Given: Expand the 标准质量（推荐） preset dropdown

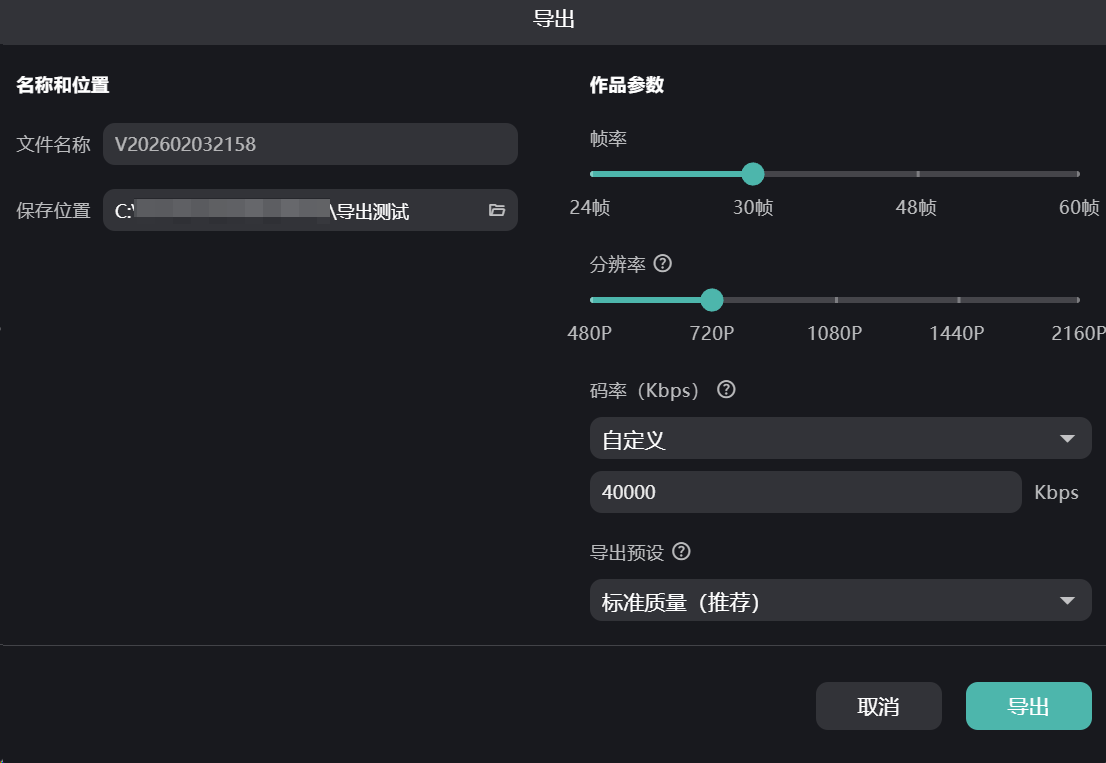Looking at the screenshot, I should tap(840, 601).
